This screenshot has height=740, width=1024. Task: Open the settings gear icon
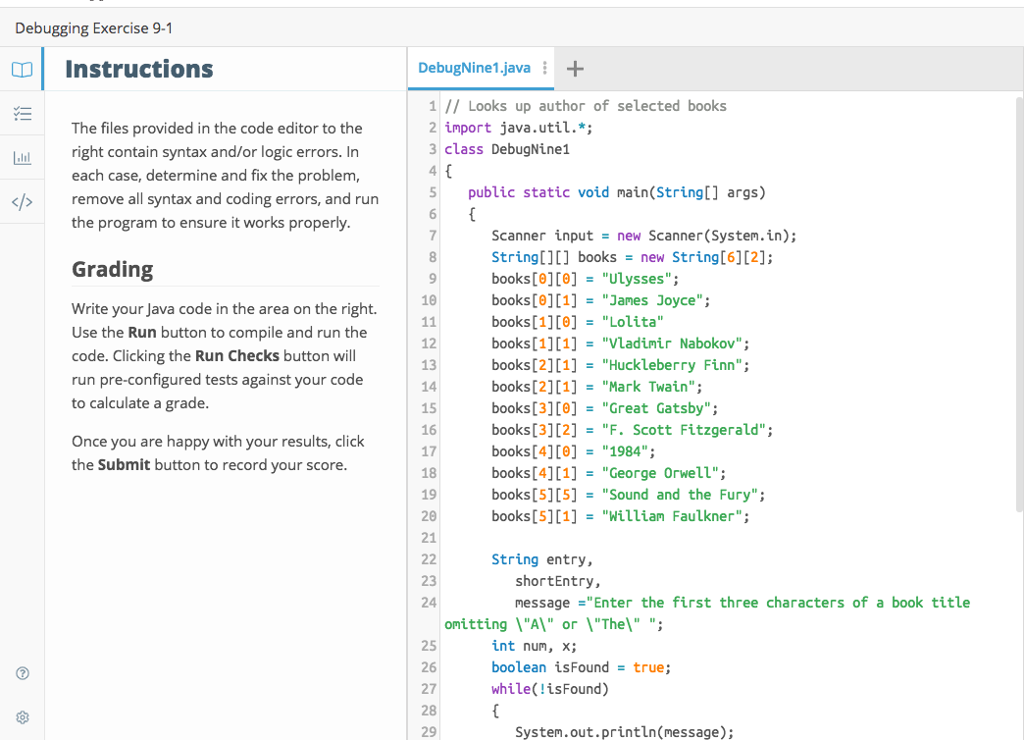point(22,717)
